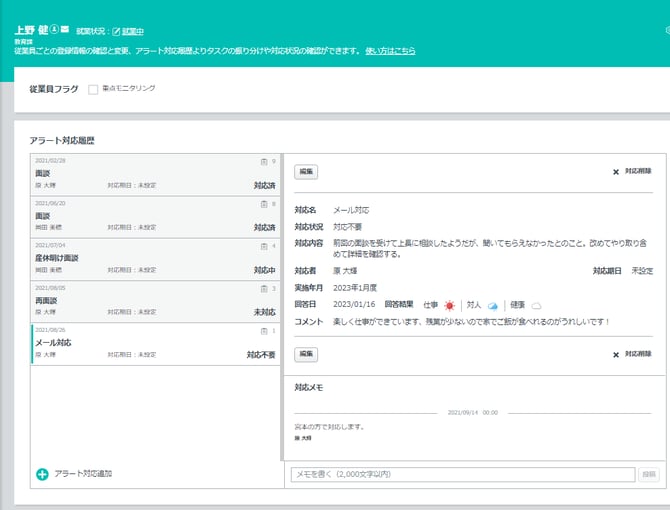Click the 対応メモ heading
Image resolution: width=670 pixels, height=510 pixels.
[x=309, y=387]
